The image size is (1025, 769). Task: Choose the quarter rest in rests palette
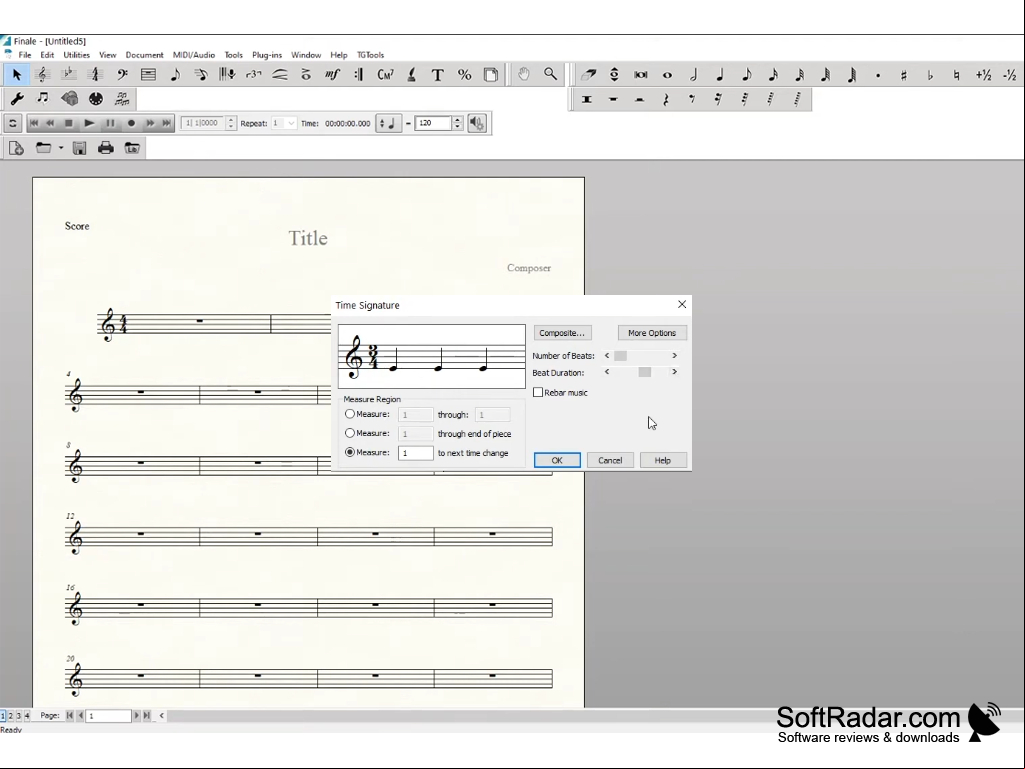point(665,99)
